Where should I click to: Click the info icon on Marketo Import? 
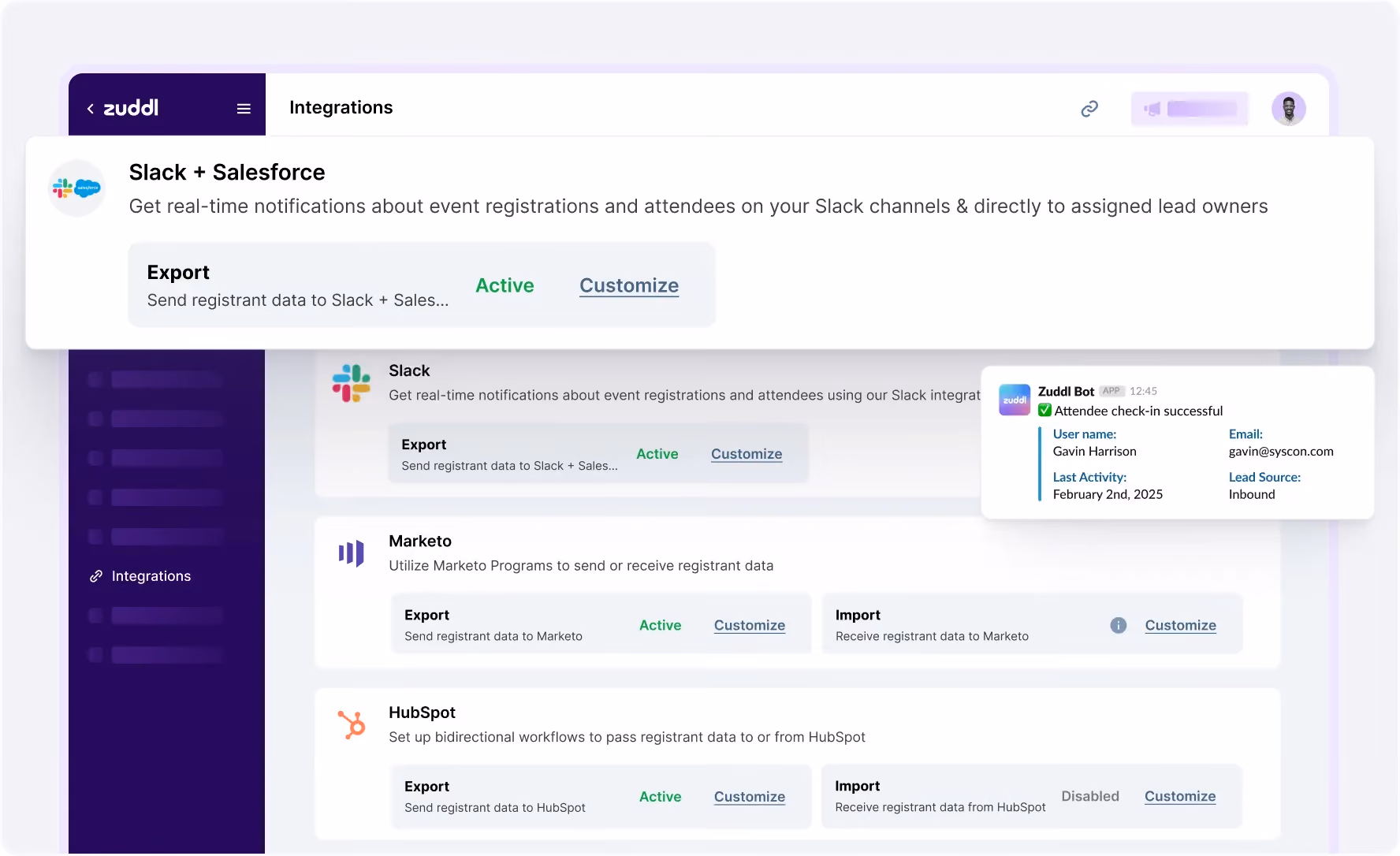(1118, 625)
